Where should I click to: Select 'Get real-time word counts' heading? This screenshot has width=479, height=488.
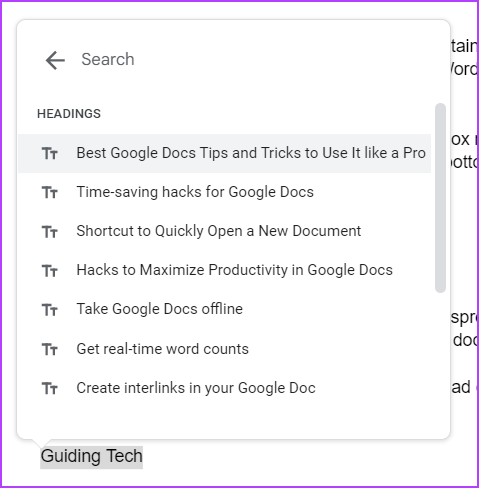pyautogui.click(x=224, y=349)
